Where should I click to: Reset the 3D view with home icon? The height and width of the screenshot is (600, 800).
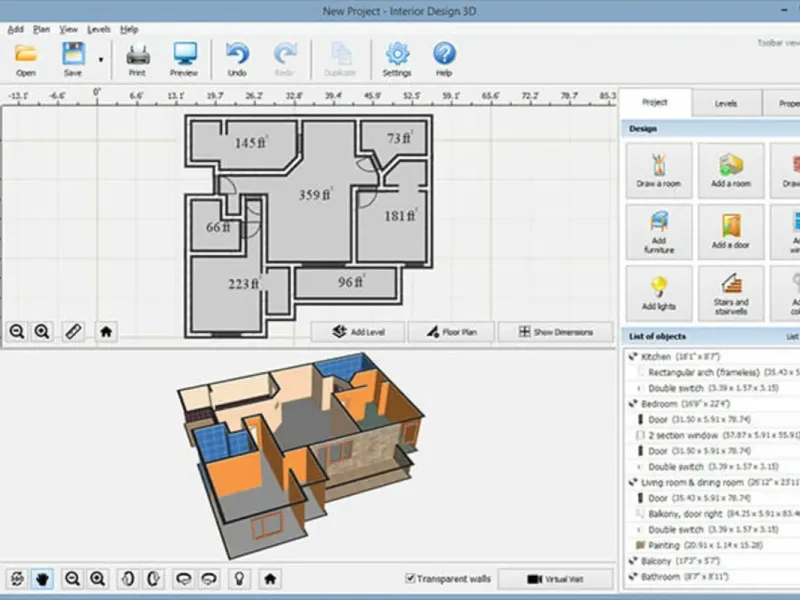tap(270, 579)
